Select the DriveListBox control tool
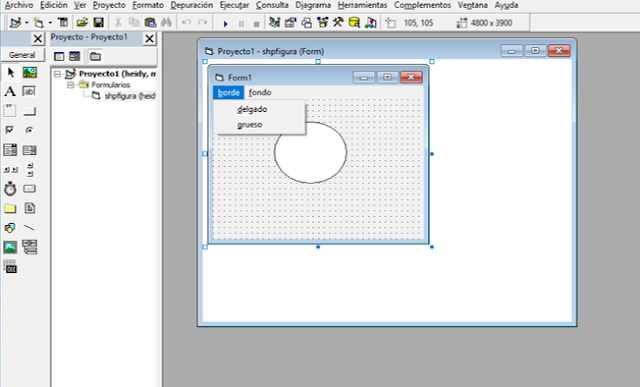Screen dimensions: 640x387 tap(29, 189)
